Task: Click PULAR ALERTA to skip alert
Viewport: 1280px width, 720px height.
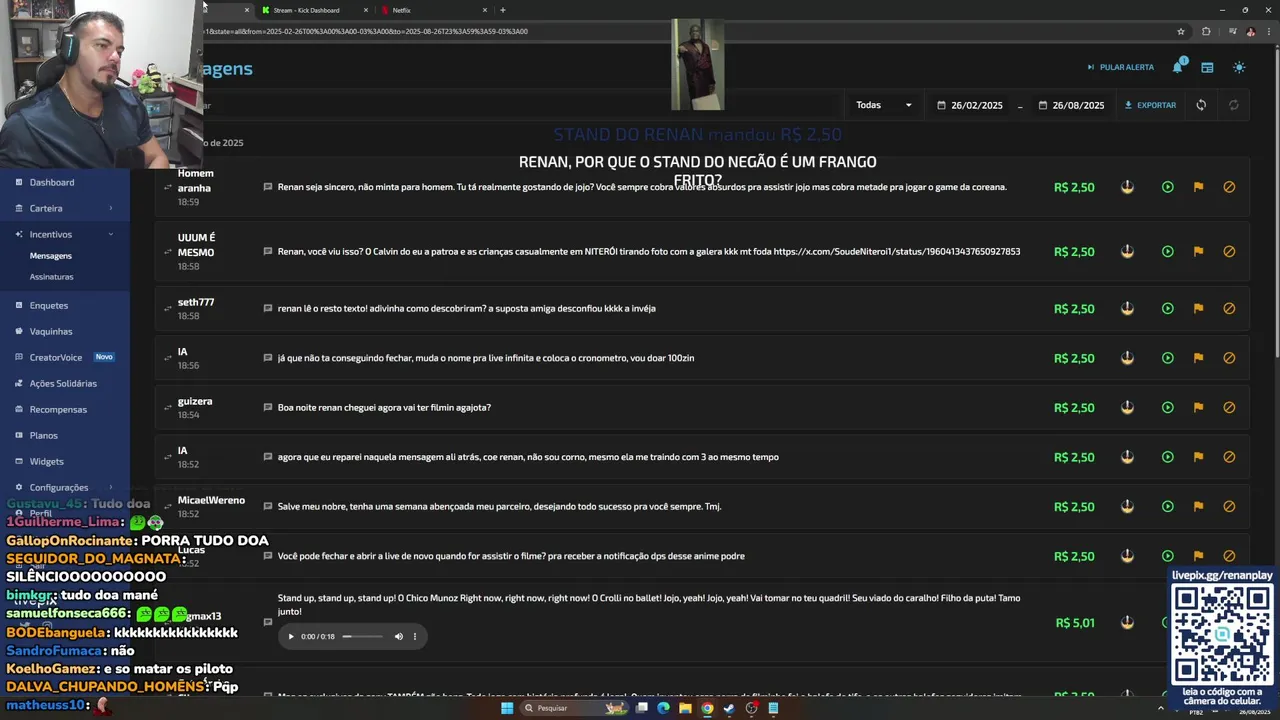Action: click(x=1120, y=67)
